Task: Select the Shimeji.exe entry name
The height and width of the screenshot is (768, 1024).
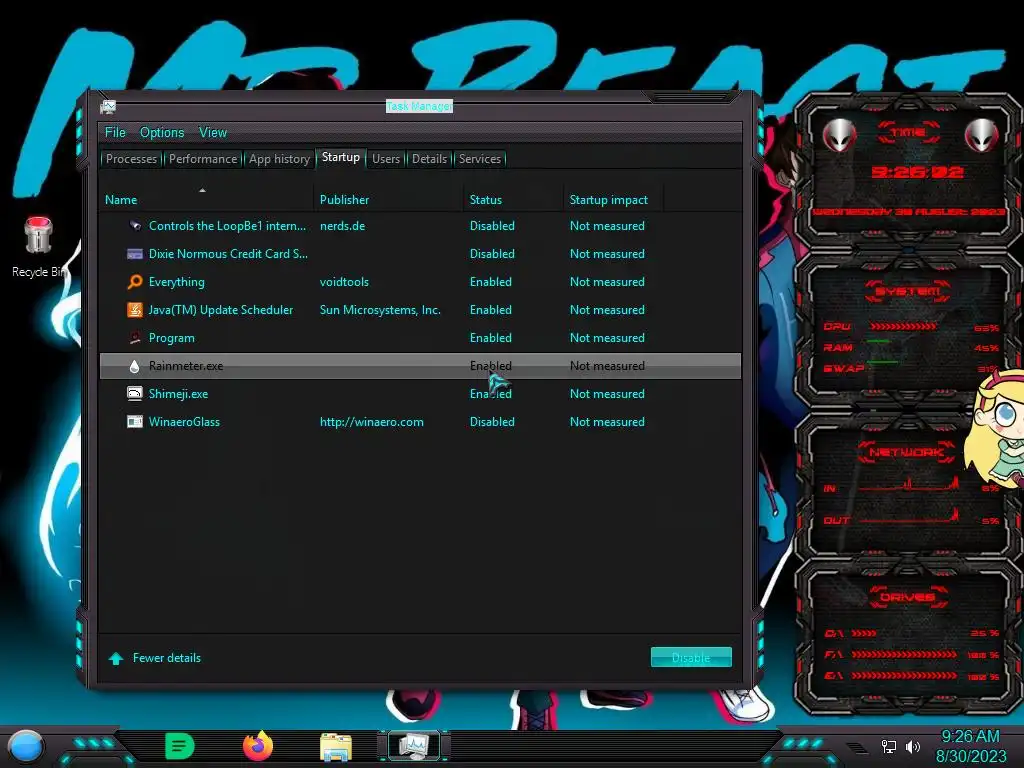Action: tap(178, 394)
